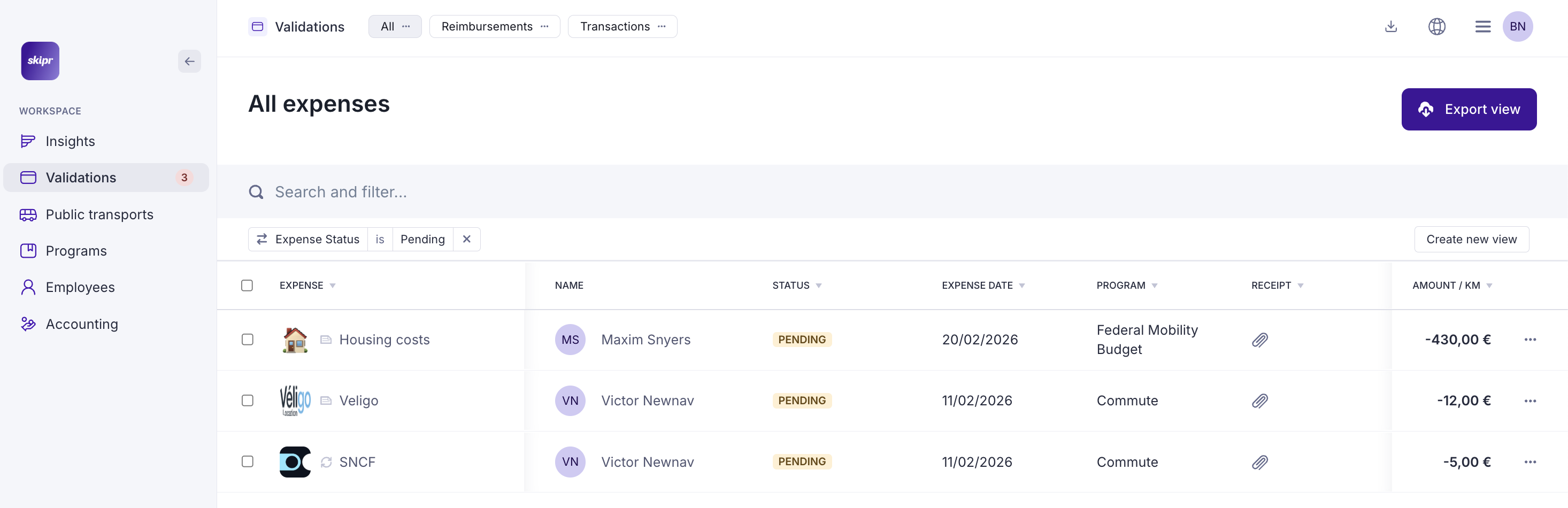Viewport: 1568px width, 508px height.
Task: Click the BN user avatar
Action: (1517, 27)
